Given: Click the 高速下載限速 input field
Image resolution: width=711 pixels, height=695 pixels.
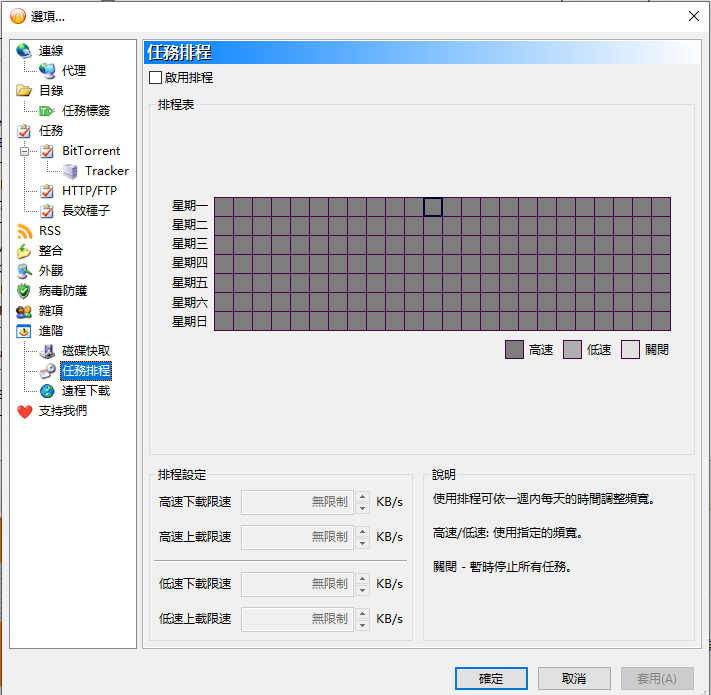Looking at the screenshot, I should tap(297, 502).
